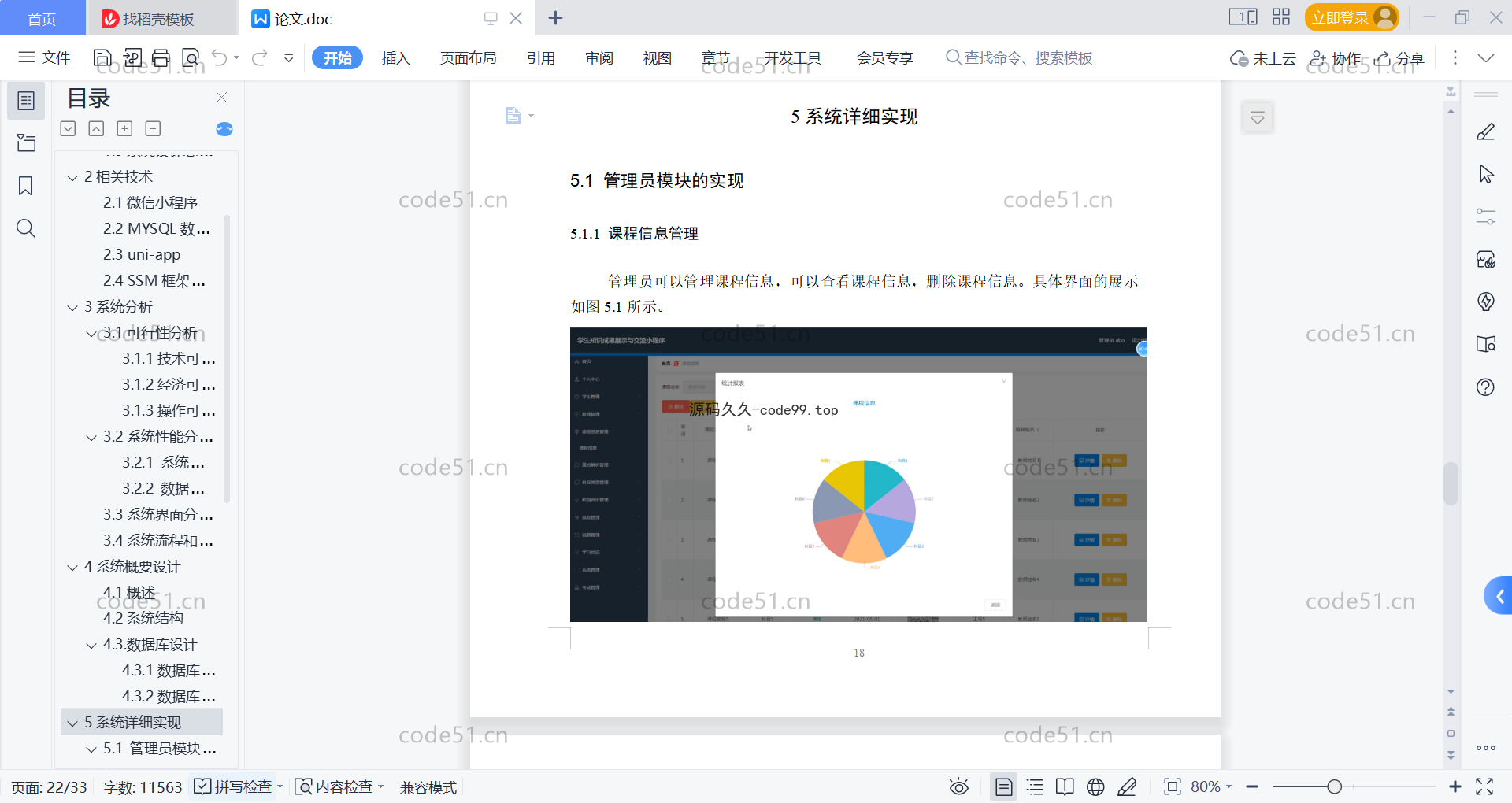Click the zoom slider handle

(x=1334, y=786)
